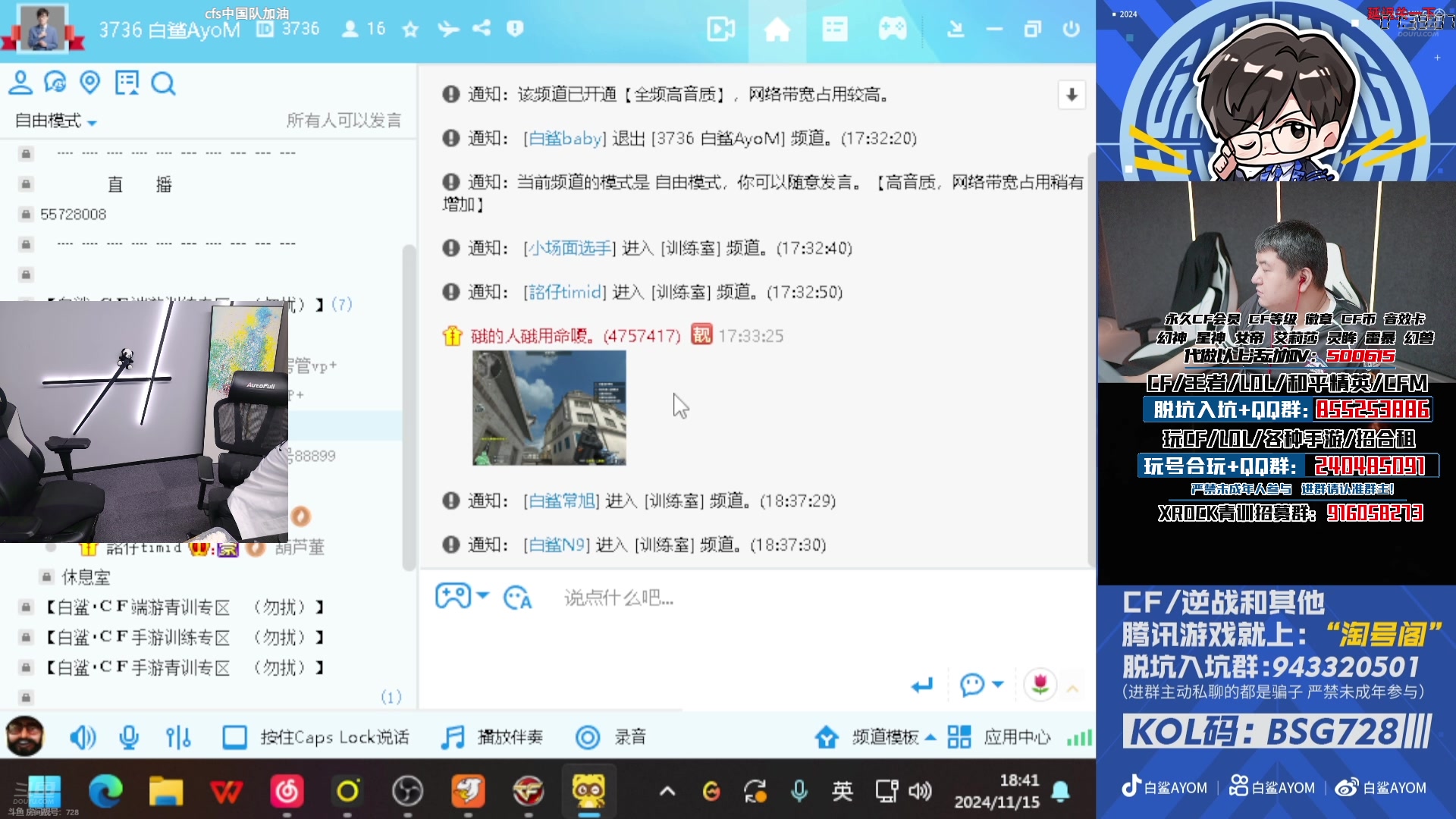The width and height of the screenshot is (1456, 819).
Task: Click the download arrow icon in header
Action: [955, 30]
